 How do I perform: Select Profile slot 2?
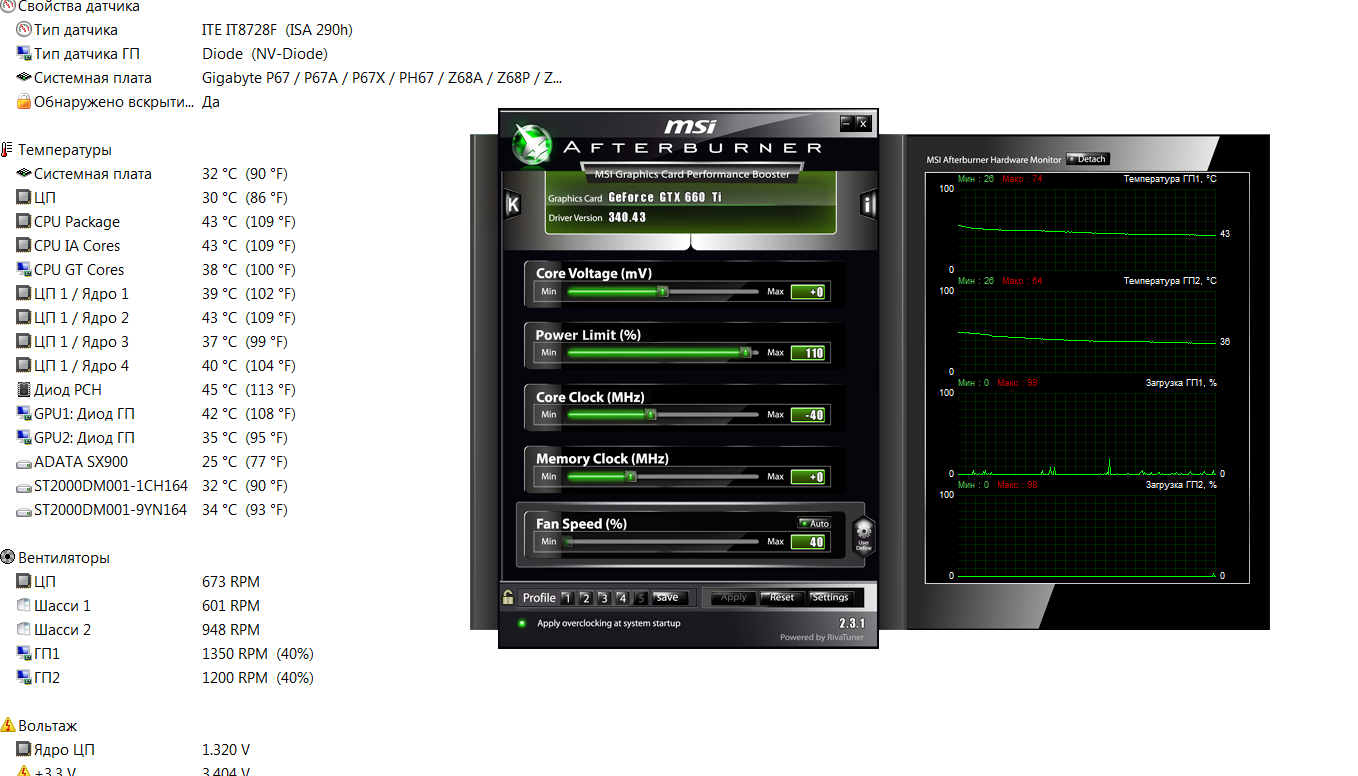point(586,598)
